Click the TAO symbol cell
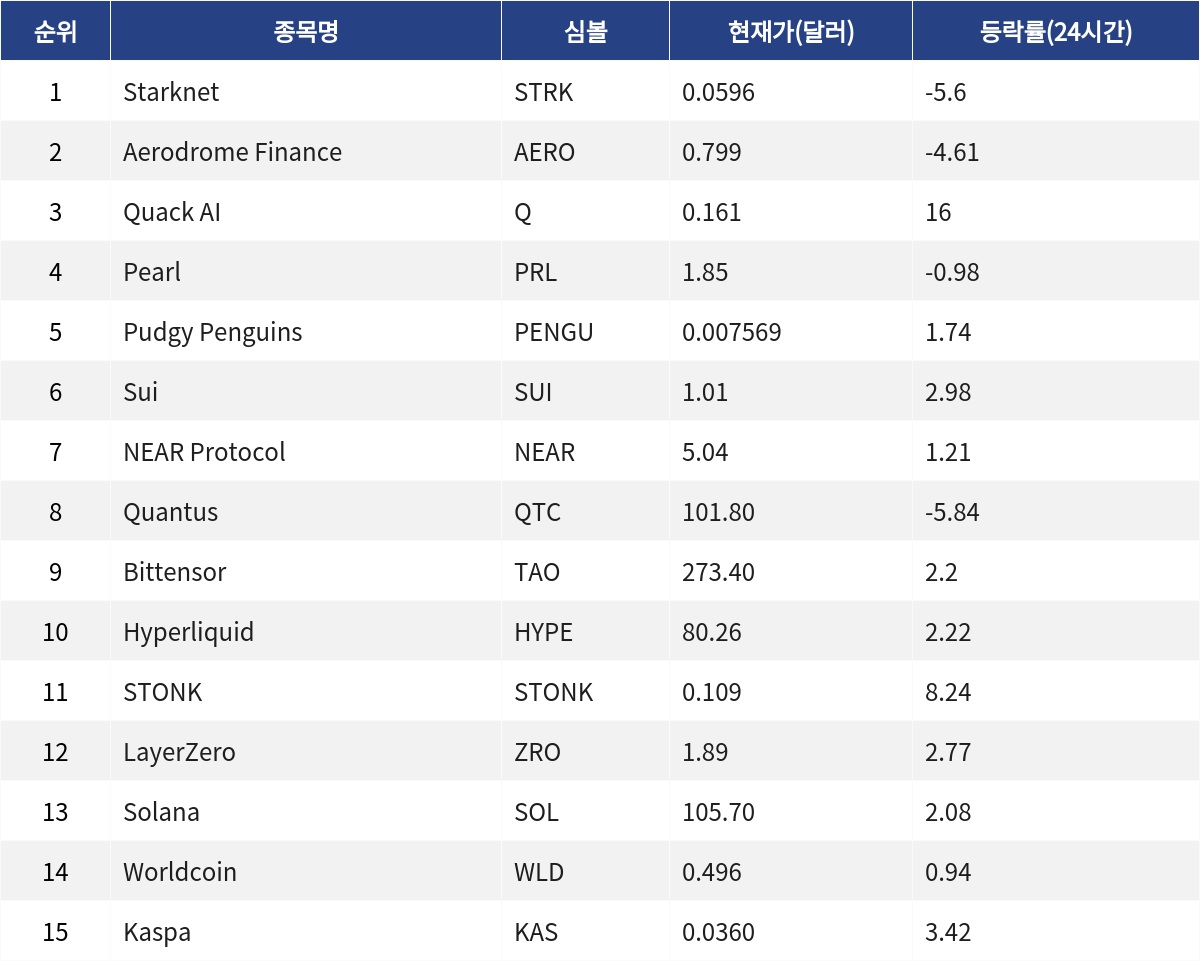Screen dimensions: 1200x961 pos(586,572)
